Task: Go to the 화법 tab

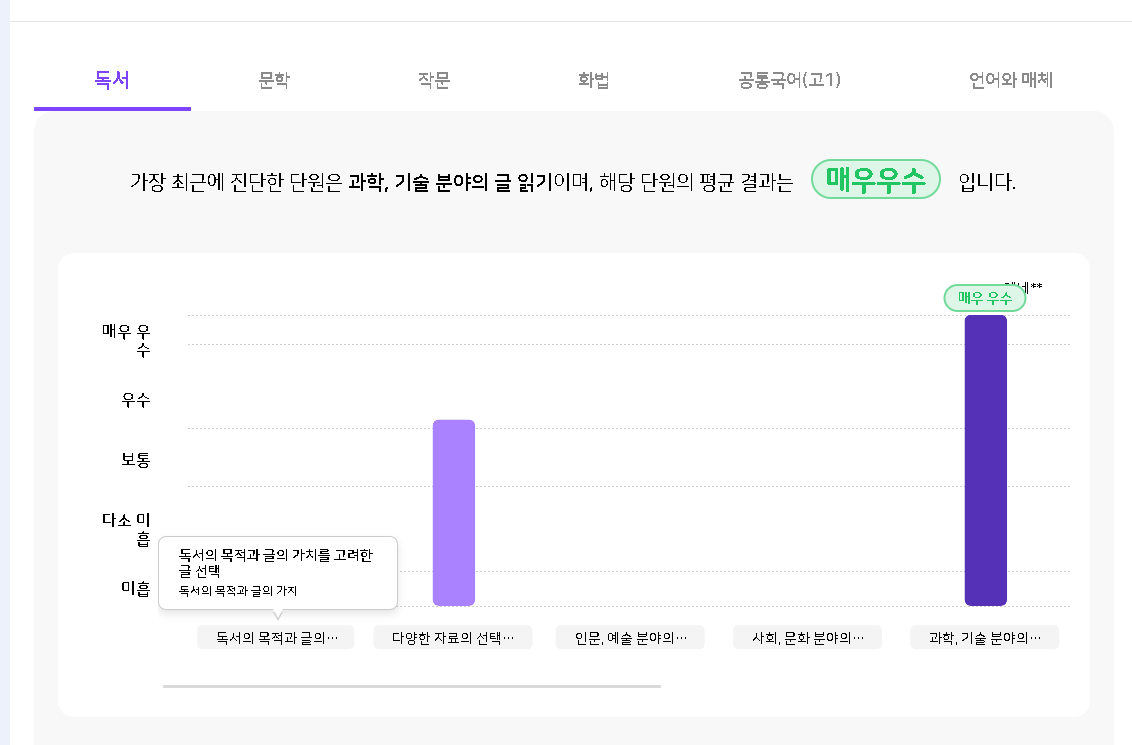Action: pyautogui.click(x=593, y=79)
